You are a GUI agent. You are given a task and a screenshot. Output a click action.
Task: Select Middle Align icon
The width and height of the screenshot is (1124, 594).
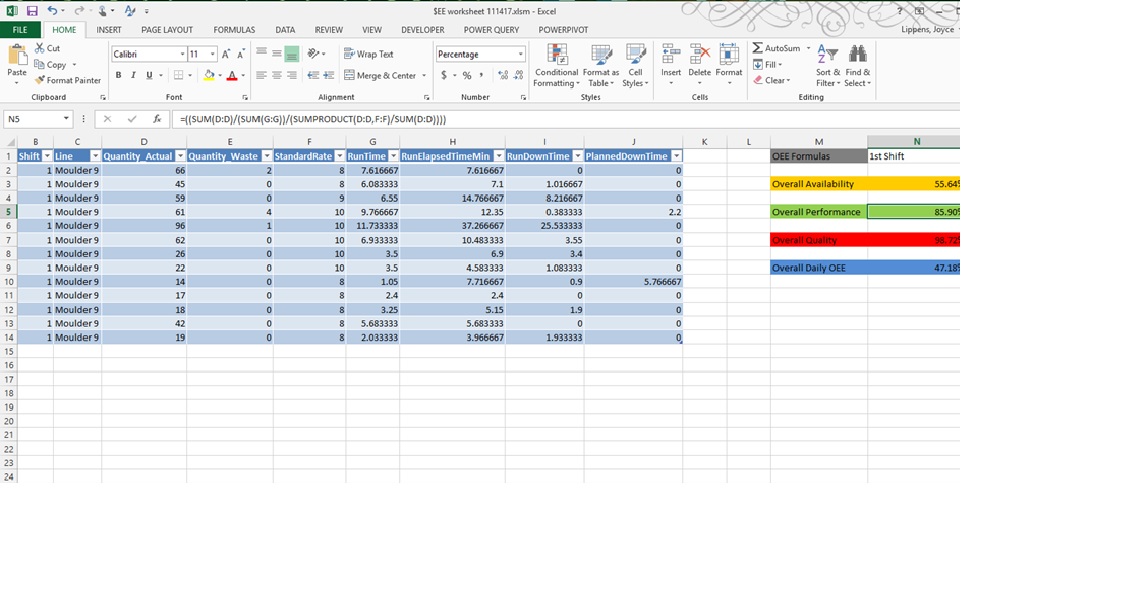click(x=277, y=54)
